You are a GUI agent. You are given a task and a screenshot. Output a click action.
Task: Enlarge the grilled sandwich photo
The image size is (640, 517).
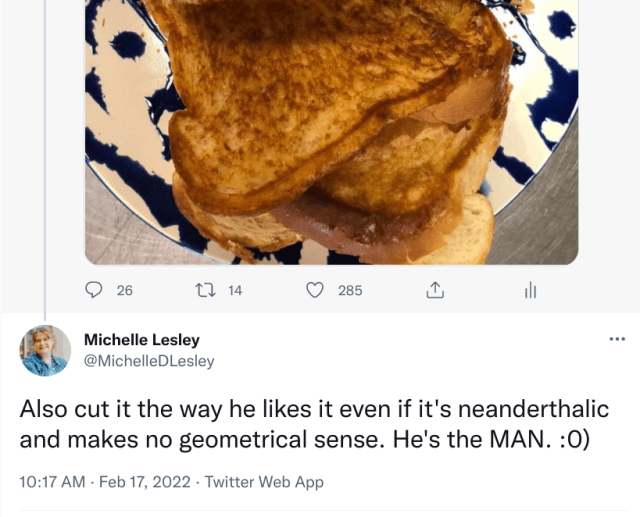(330, 130)
